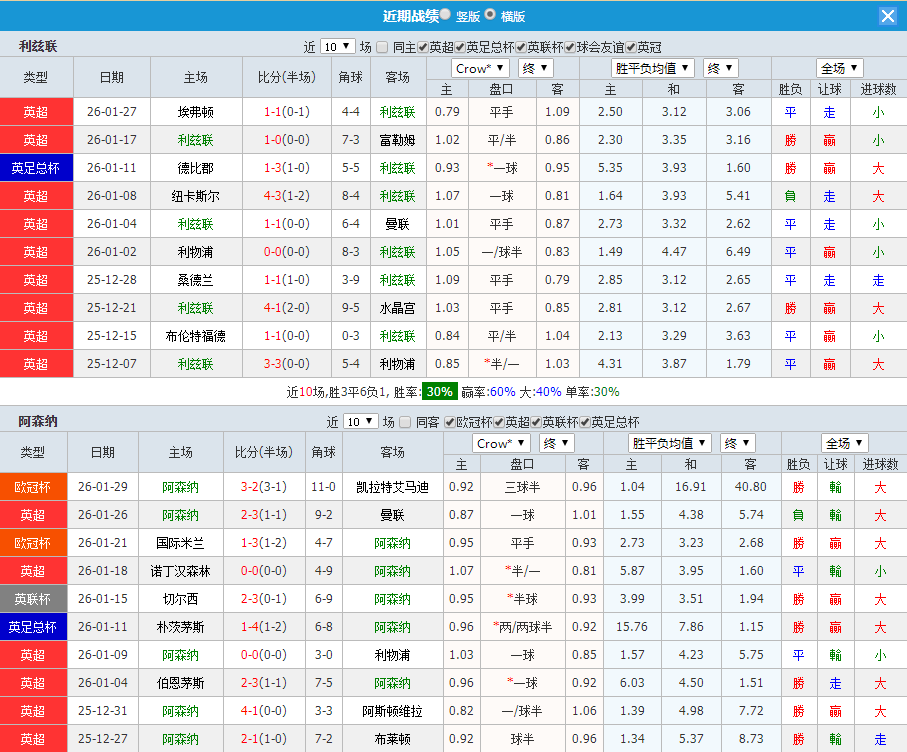Screen dimensions: 907x752
Task: Click the 利兹联 team link
Action: pos(398,113)
